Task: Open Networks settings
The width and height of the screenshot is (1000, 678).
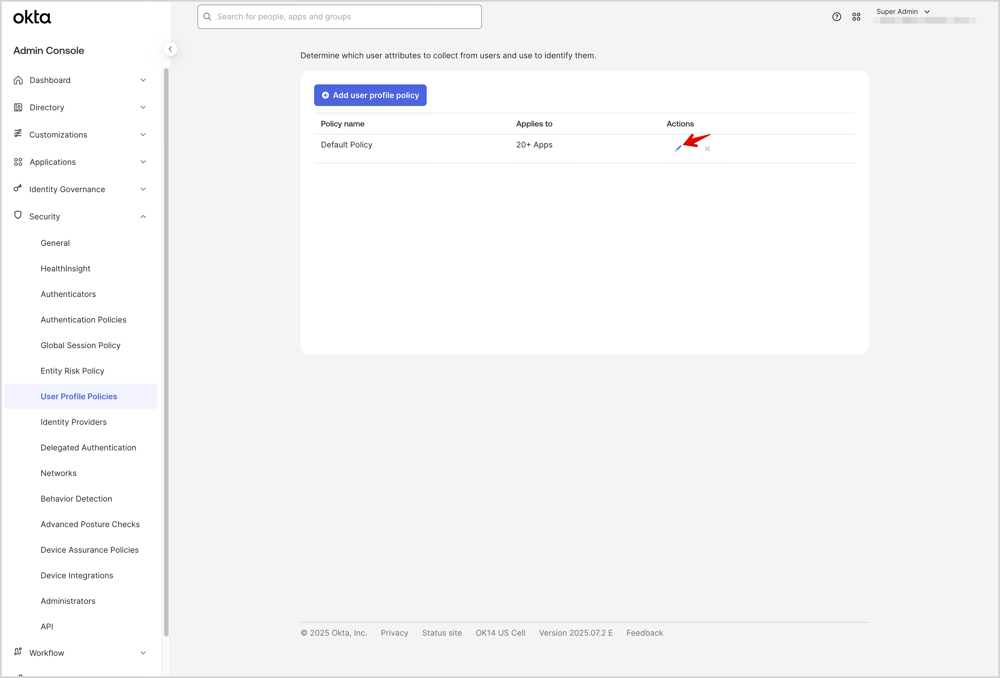Action: point(59,473)
